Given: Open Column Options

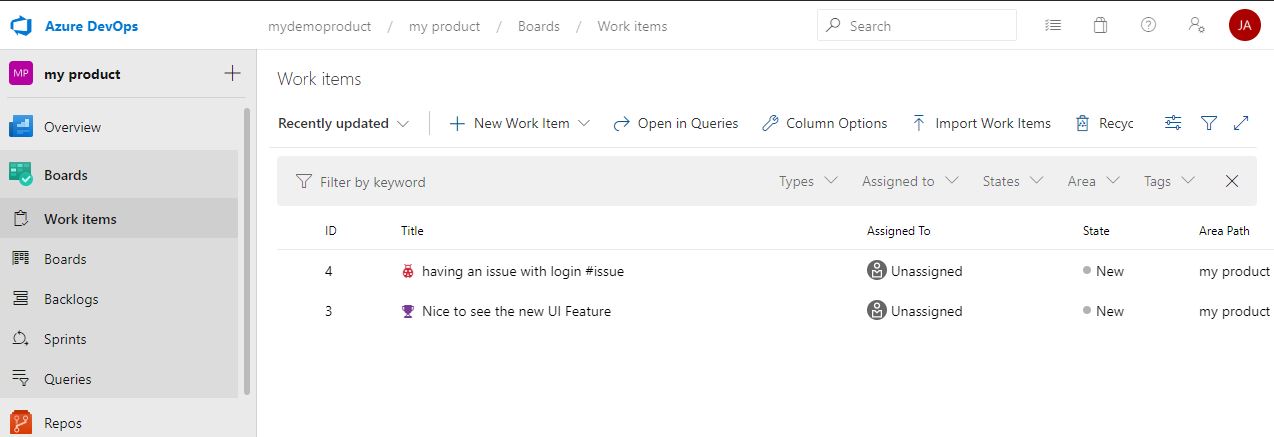Looking at the screenshot, I should pyautogui.click(x=824, y=123).
